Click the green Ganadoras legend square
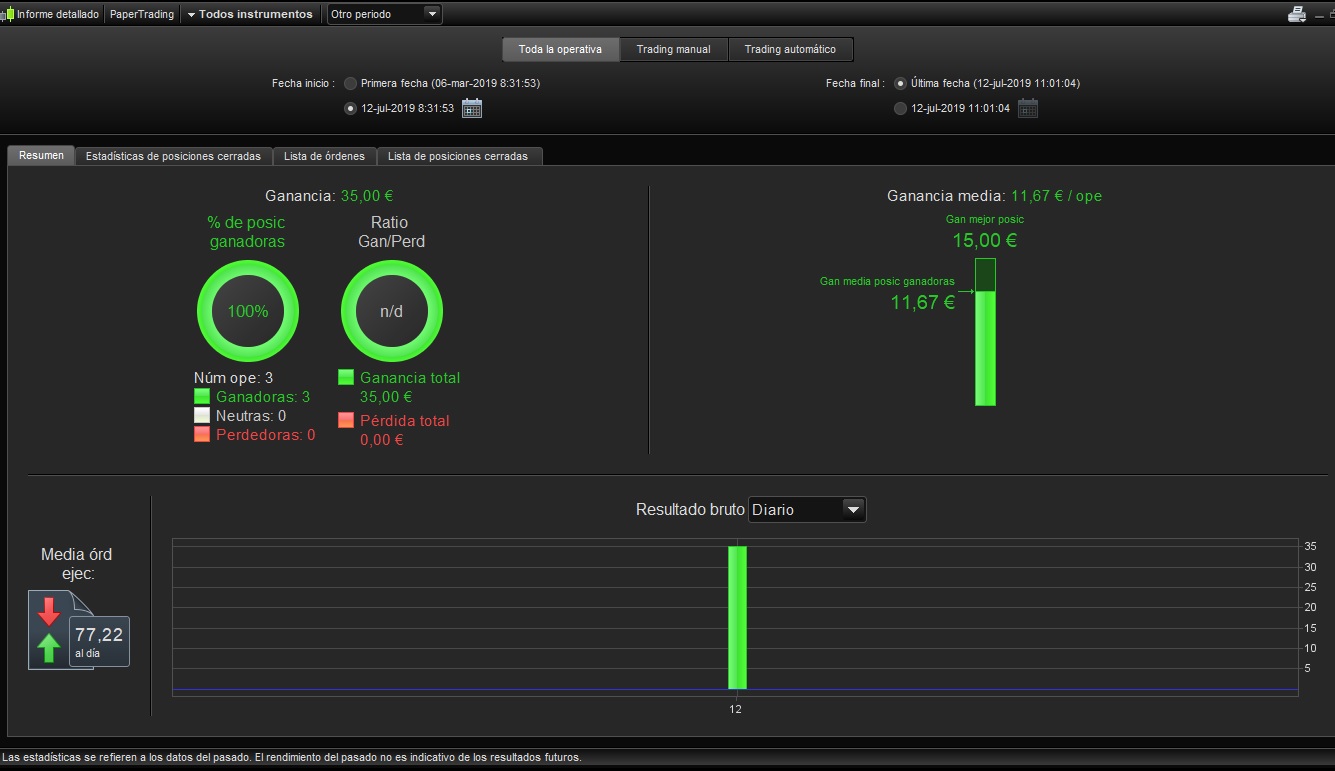 tap(202, 396)
